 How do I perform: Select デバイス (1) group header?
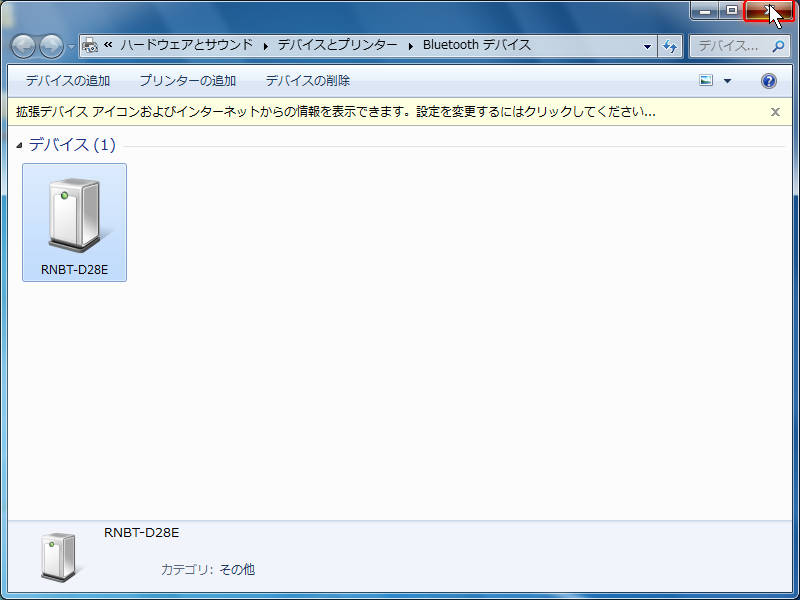tap(72, 145)
